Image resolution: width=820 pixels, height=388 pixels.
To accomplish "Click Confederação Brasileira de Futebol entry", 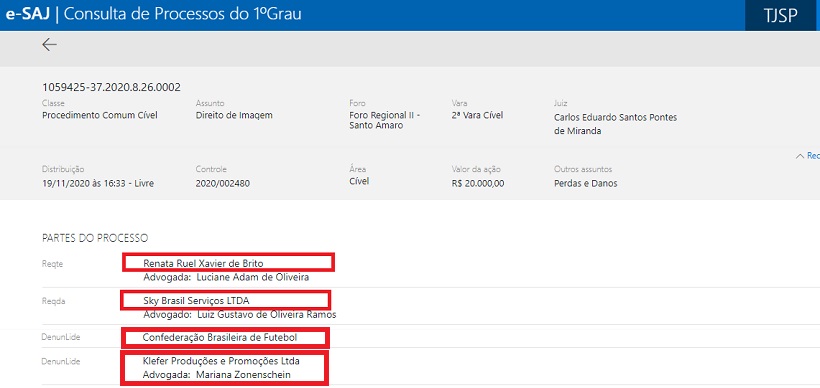I will click(220, 338).
